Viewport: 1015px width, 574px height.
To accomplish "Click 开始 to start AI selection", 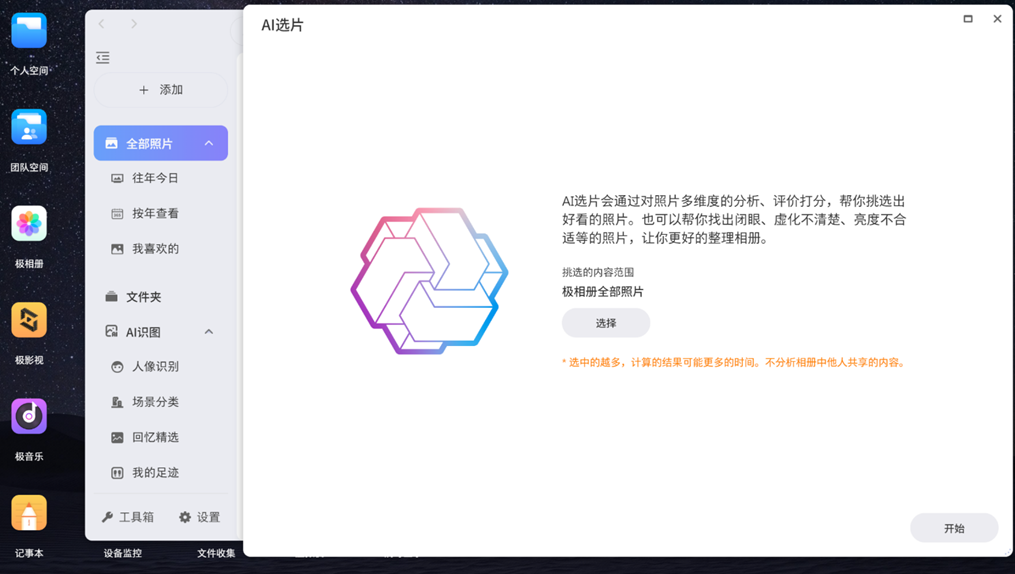I will coord(954,528).
